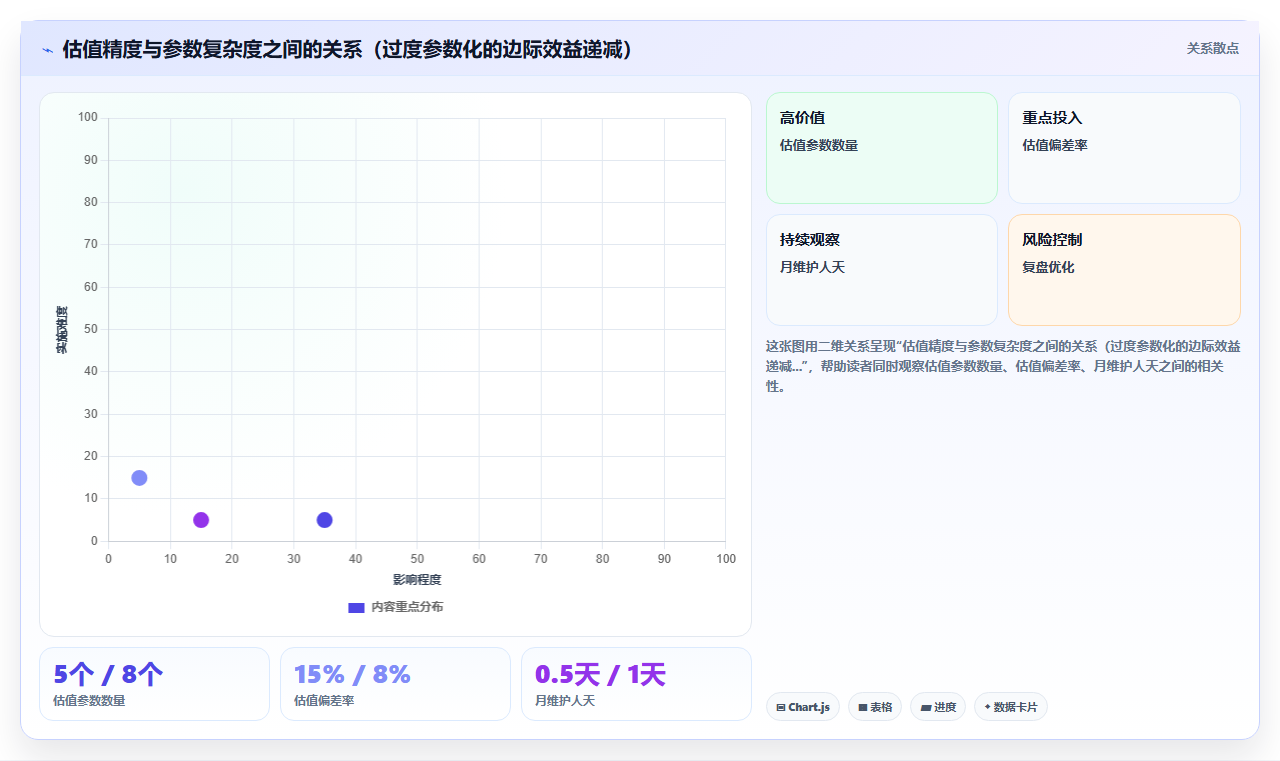The height and width of the screenshot is (761, 1280).
Task: Click the 实施难度 y-axis title
Action: click(x=62, y=329)
